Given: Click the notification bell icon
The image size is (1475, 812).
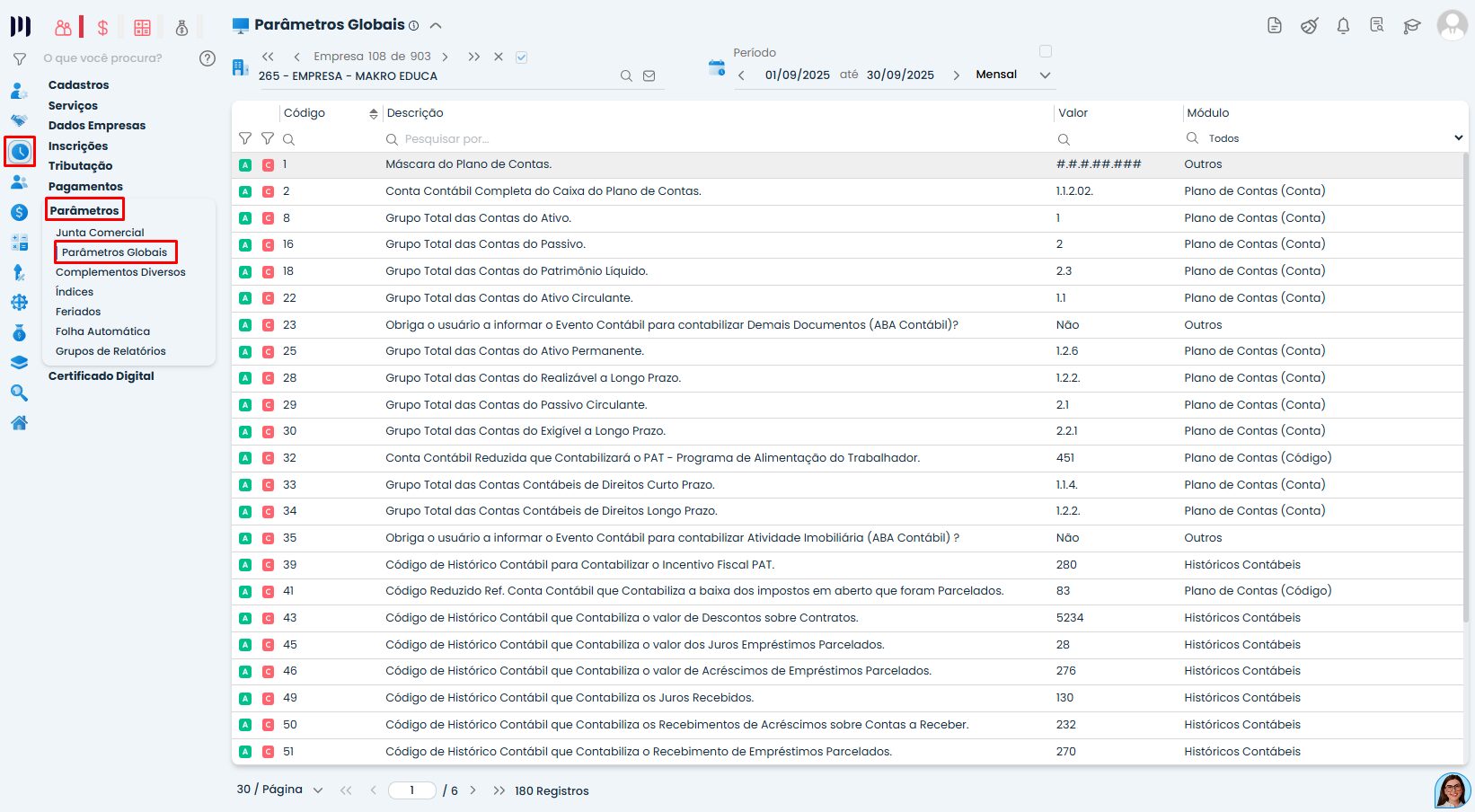Looking at the screenshot, I should pos(1343,26).
